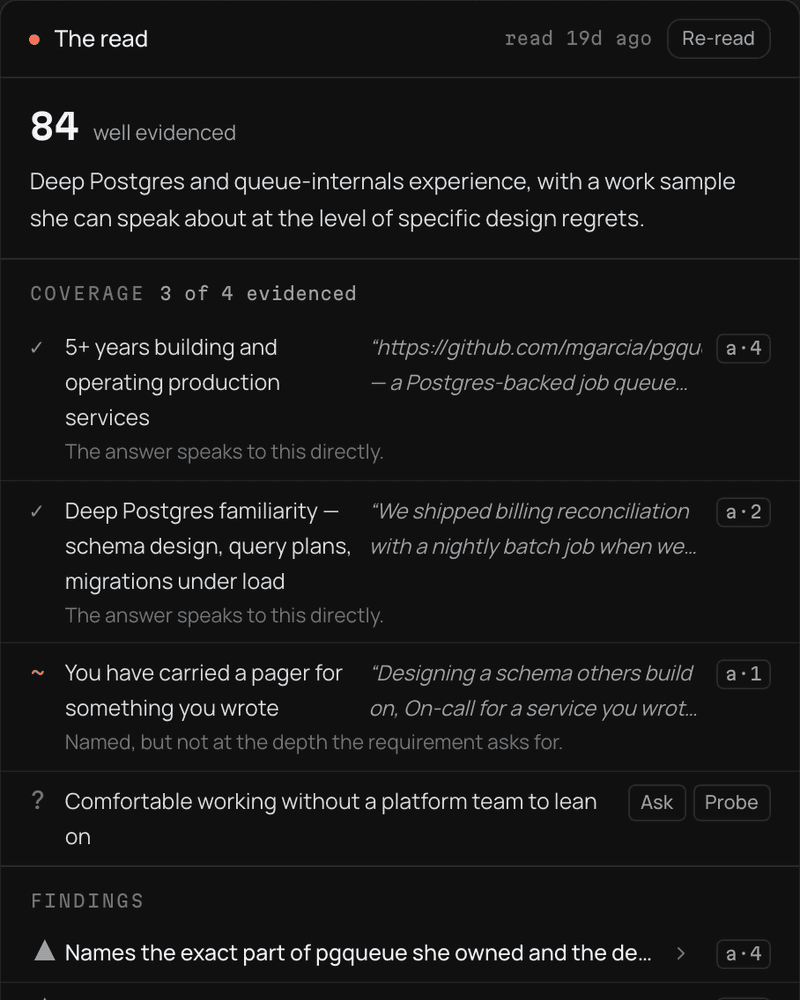Image resolution: width=800 pixels, height=1000 pixels.
Task: Click triangle icon on pgqueue finding
Action: tap(45, 951)
